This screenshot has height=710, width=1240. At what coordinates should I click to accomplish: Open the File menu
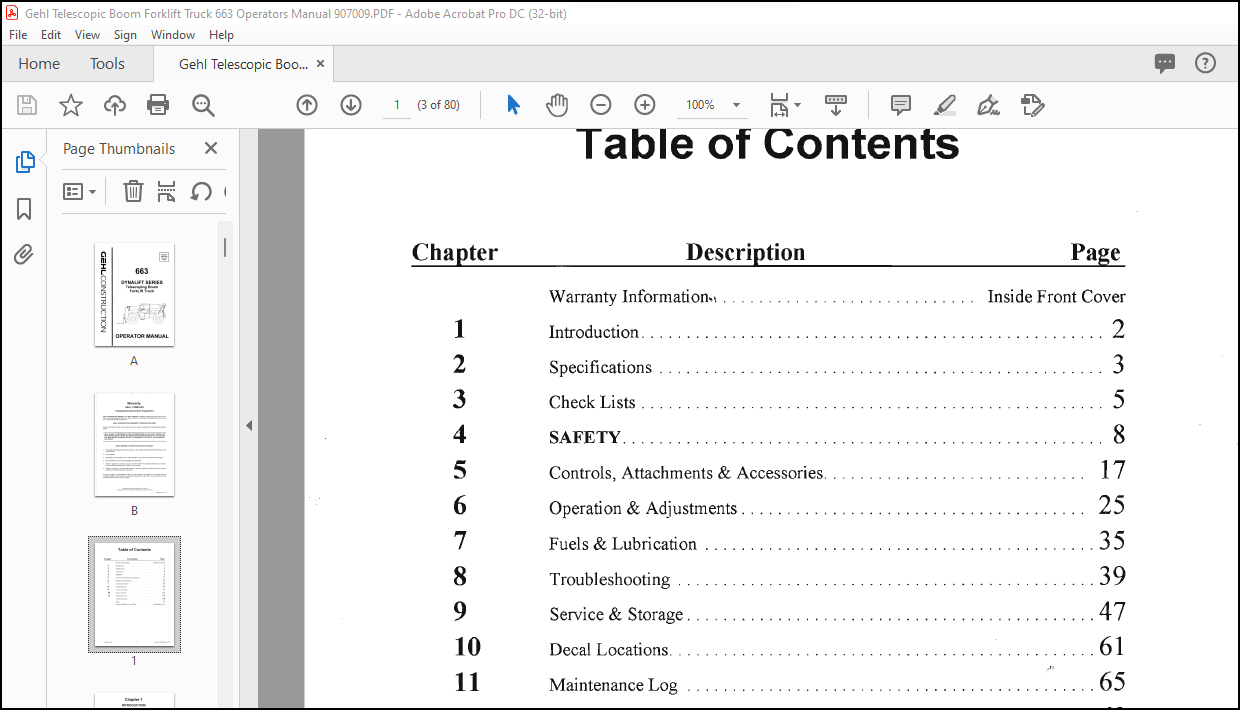pyautogui.click(x=18, y=34)
